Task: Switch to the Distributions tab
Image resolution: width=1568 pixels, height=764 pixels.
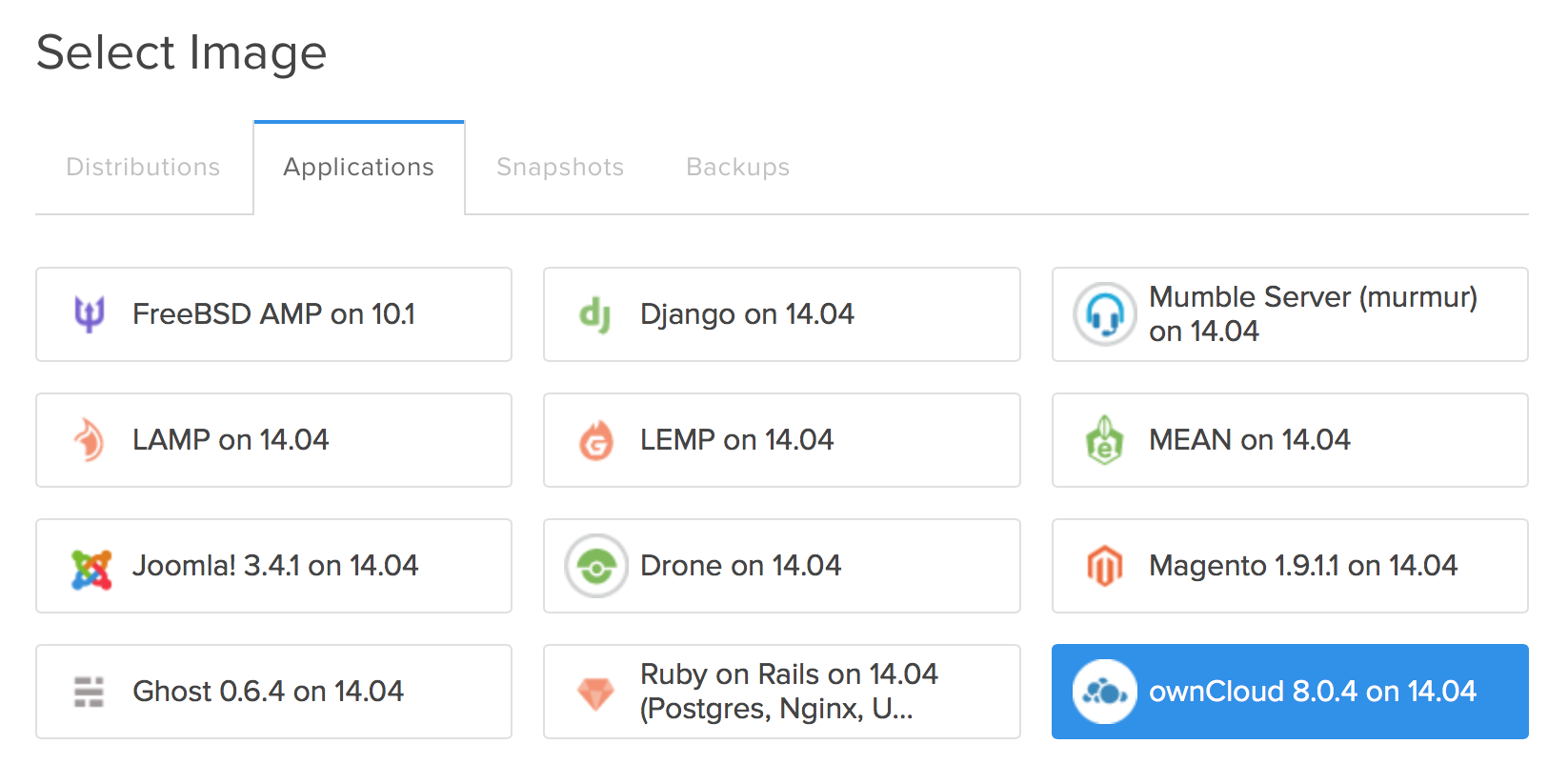Action: [143, 167]
